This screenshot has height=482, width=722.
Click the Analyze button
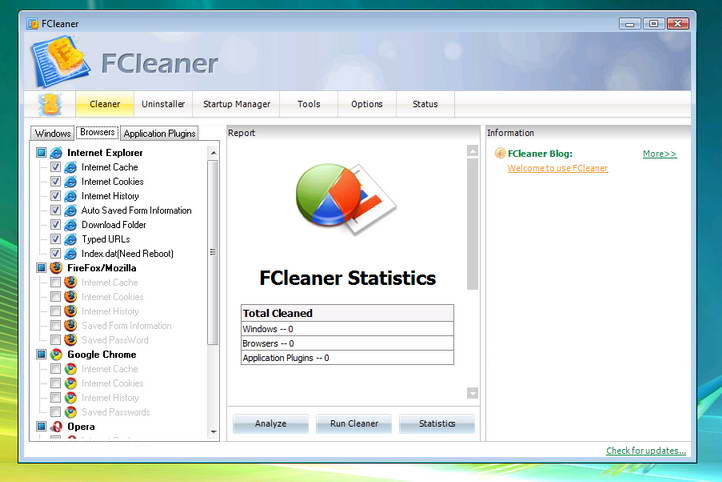coord(271,424)
